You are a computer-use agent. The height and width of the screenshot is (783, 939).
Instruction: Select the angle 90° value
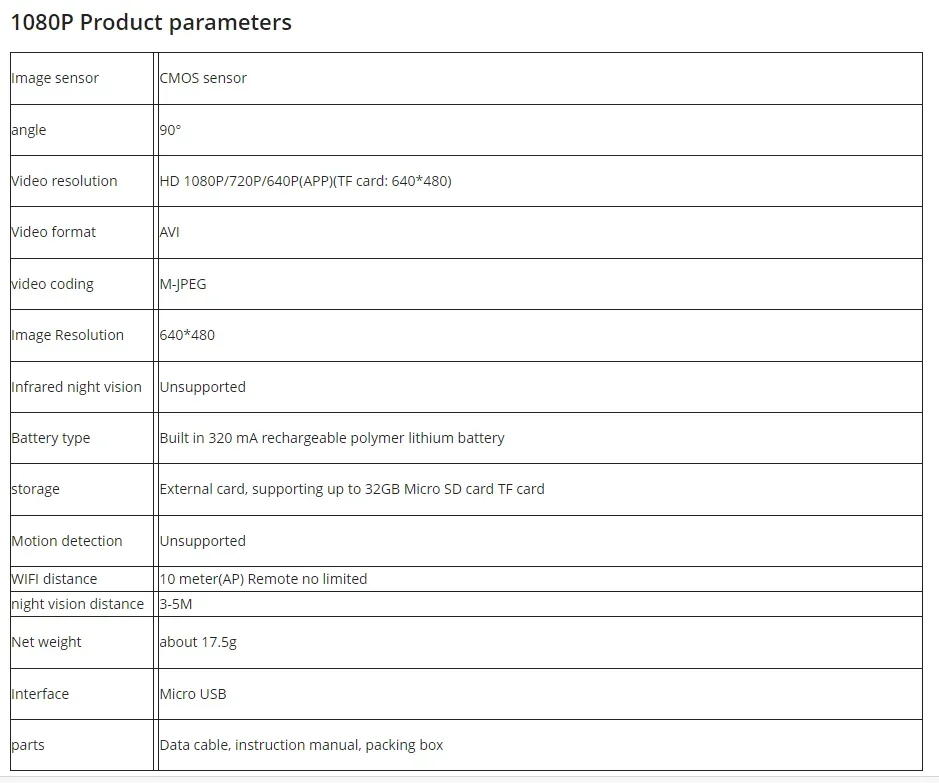170,130
